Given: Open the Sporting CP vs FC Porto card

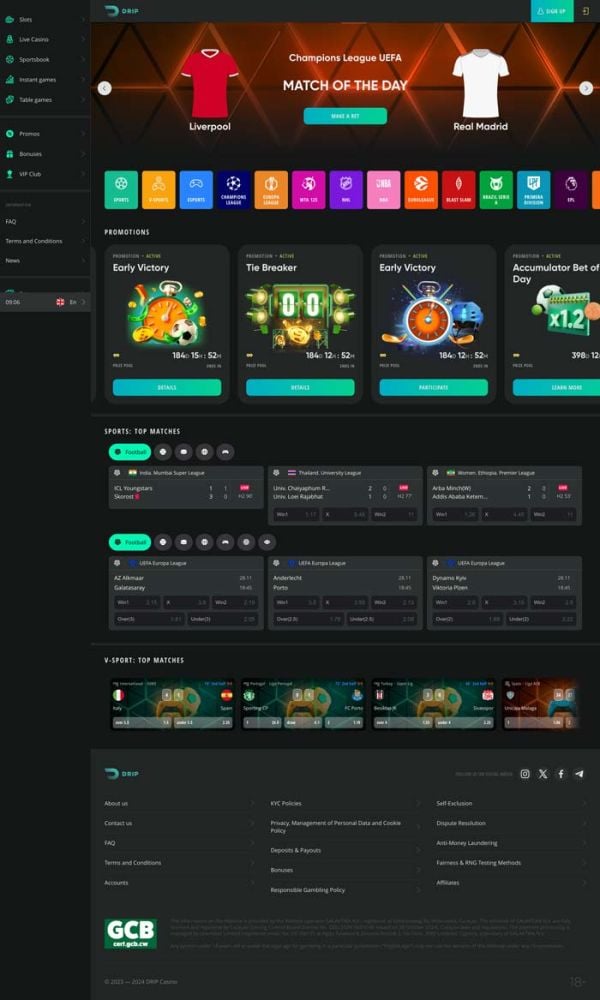Looking at the screenshot, I should [304, 704].
